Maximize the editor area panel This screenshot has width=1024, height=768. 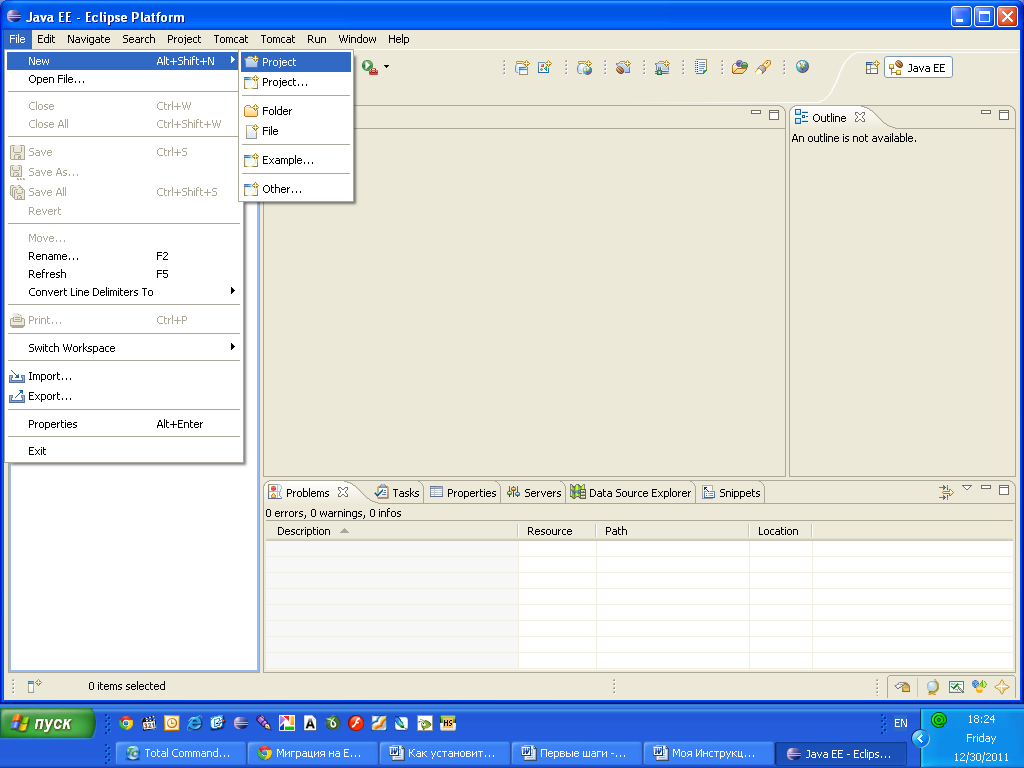774,115
